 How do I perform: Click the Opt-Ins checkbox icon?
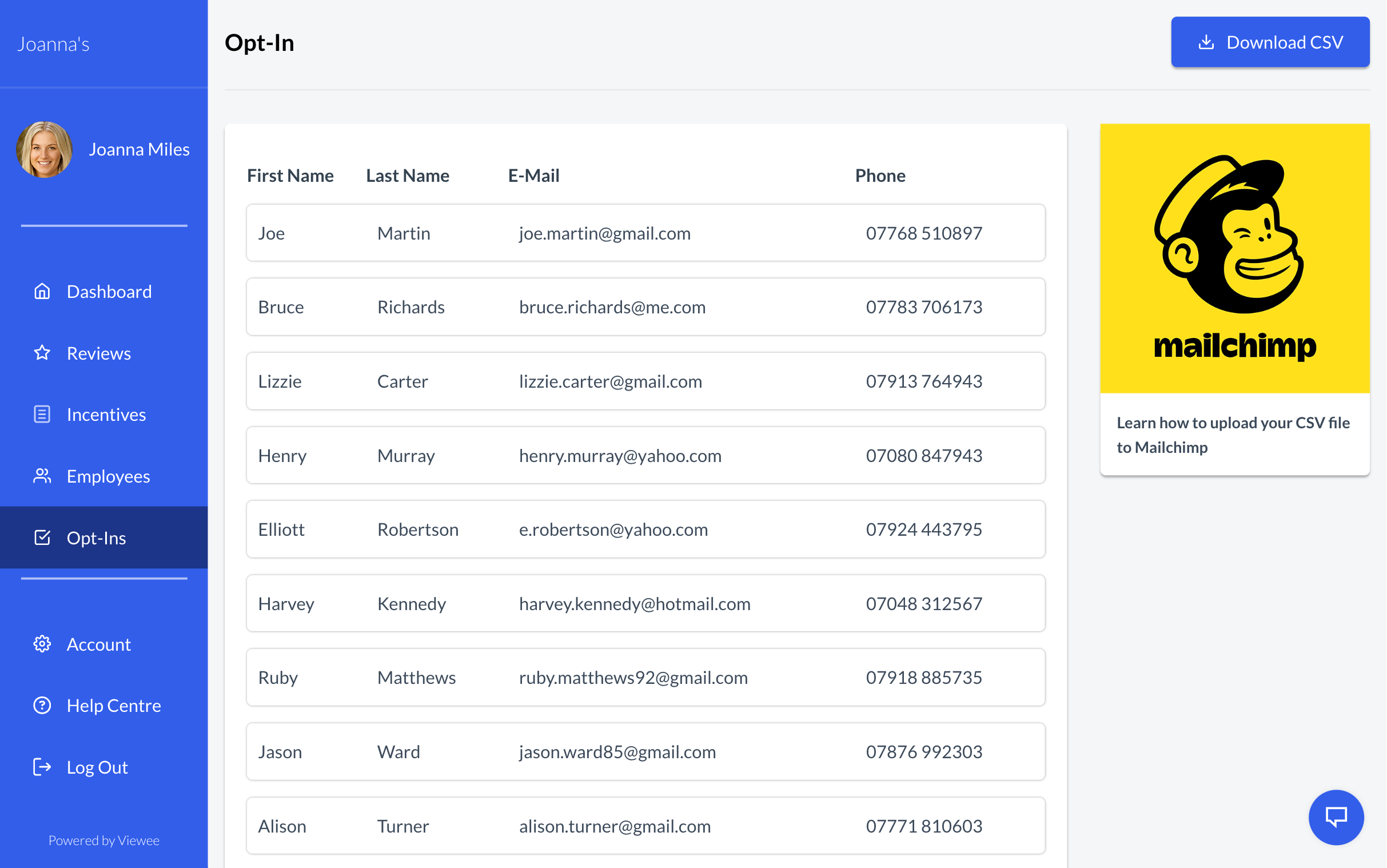[x=42, y=538]
